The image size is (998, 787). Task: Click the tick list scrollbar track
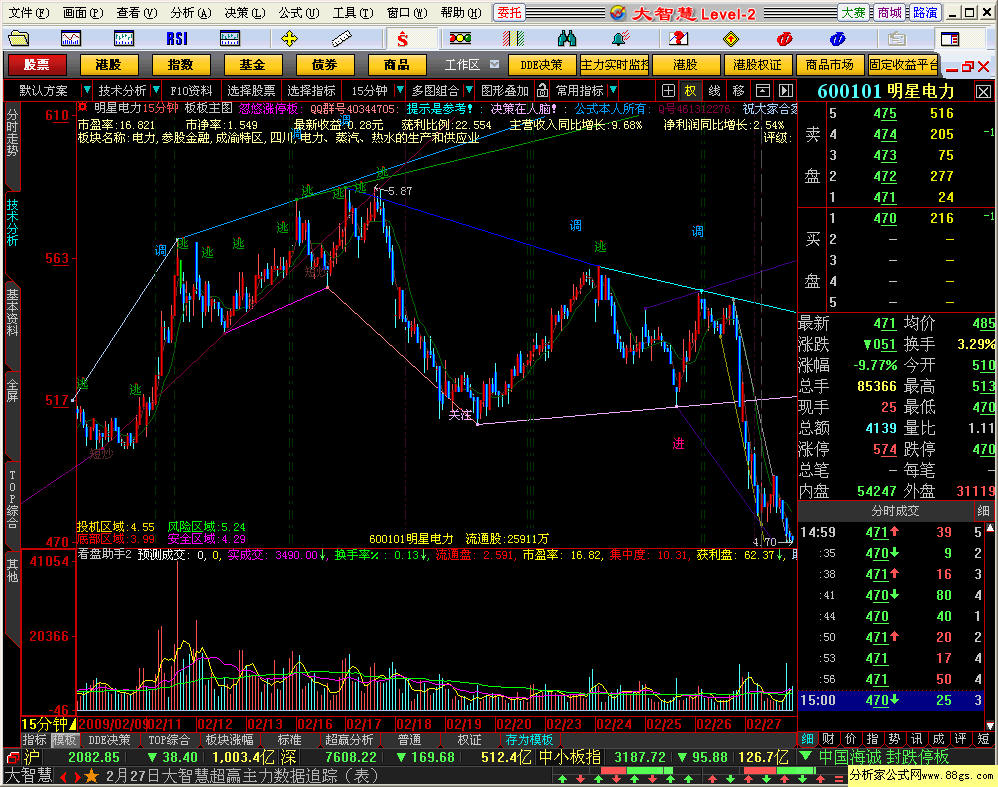tap(990, 626)
